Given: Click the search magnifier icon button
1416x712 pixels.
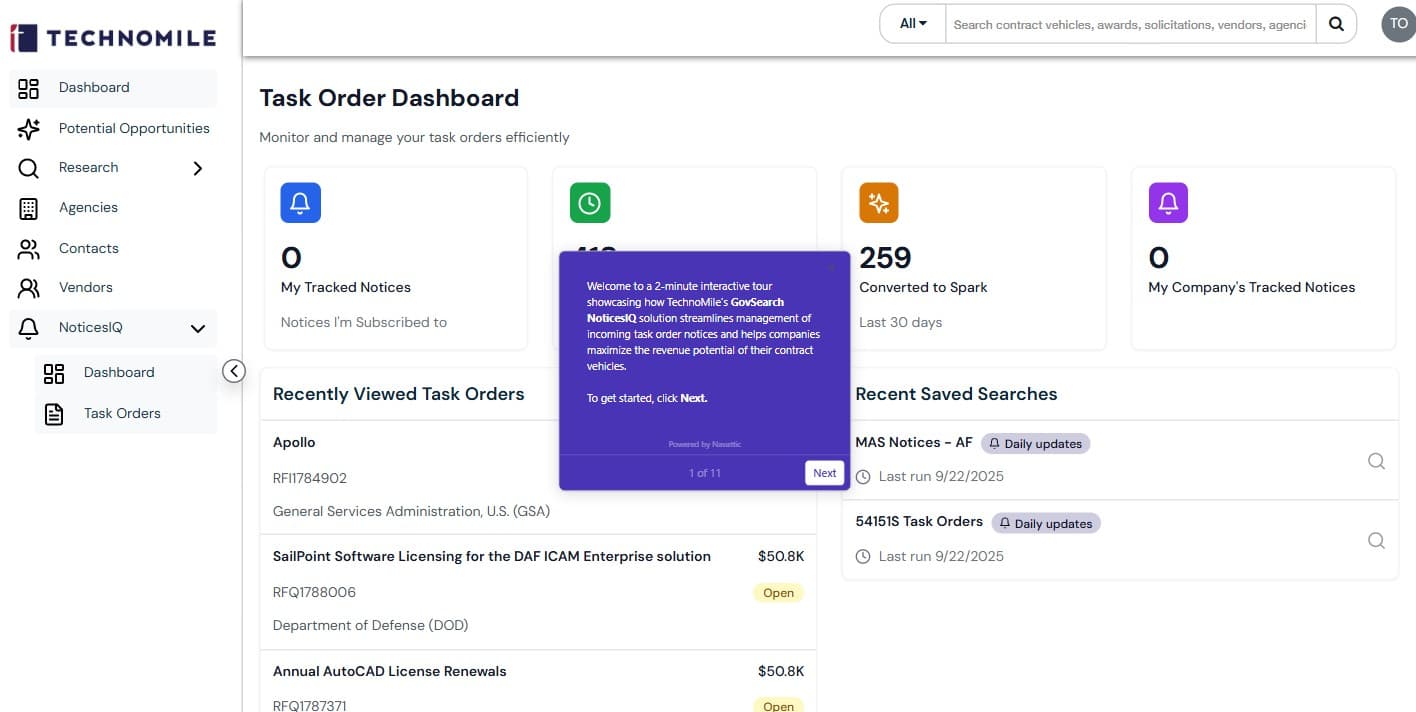Looking at the screenshot, I should (x=1336, y=24).
